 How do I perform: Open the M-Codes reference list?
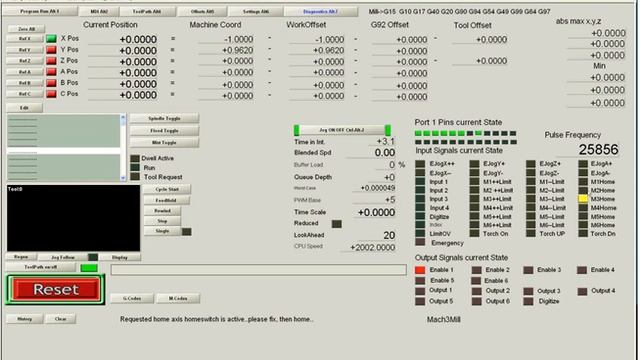[x=178, y=298]
